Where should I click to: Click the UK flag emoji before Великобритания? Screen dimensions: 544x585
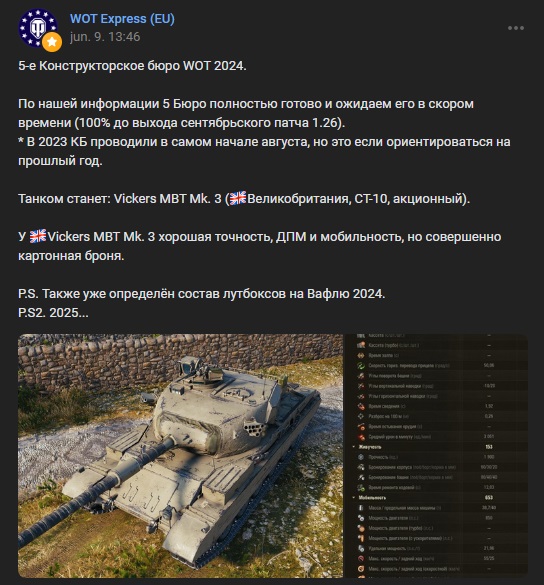238,198
